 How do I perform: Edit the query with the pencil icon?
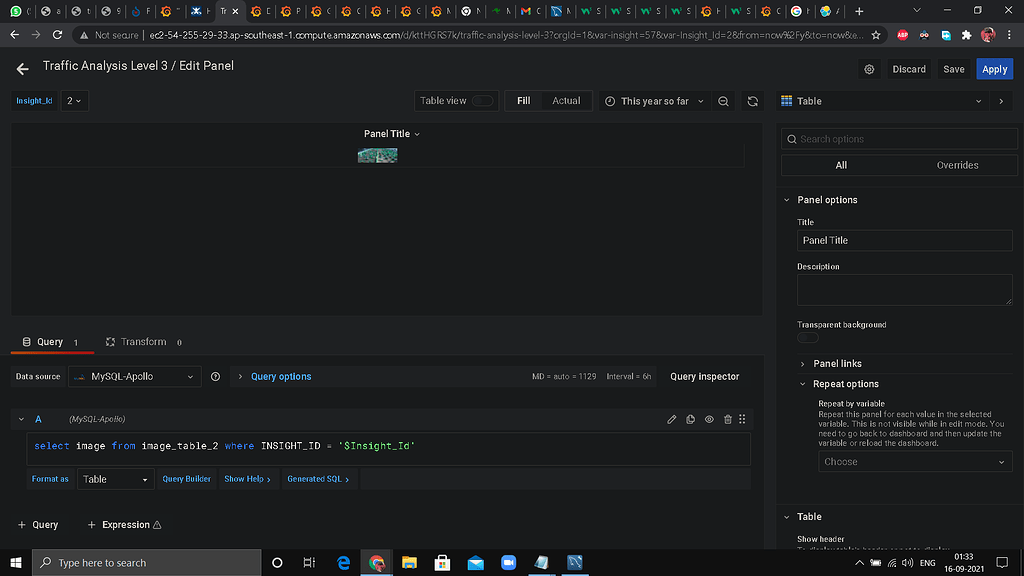click(671, 419)
